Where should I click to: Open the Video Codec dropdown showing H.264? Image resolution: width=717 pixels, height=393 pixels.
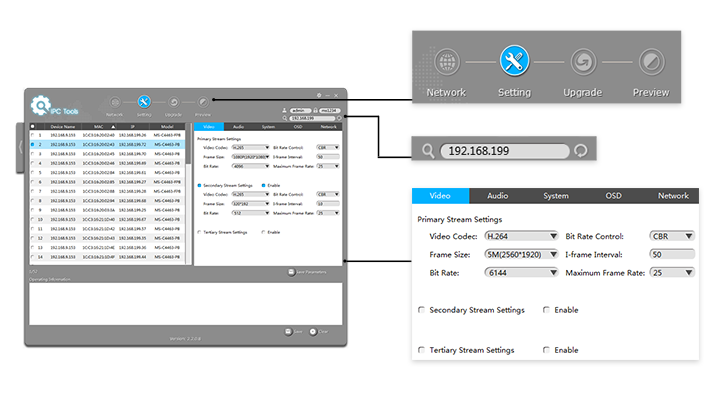click(x=521, y=236)
